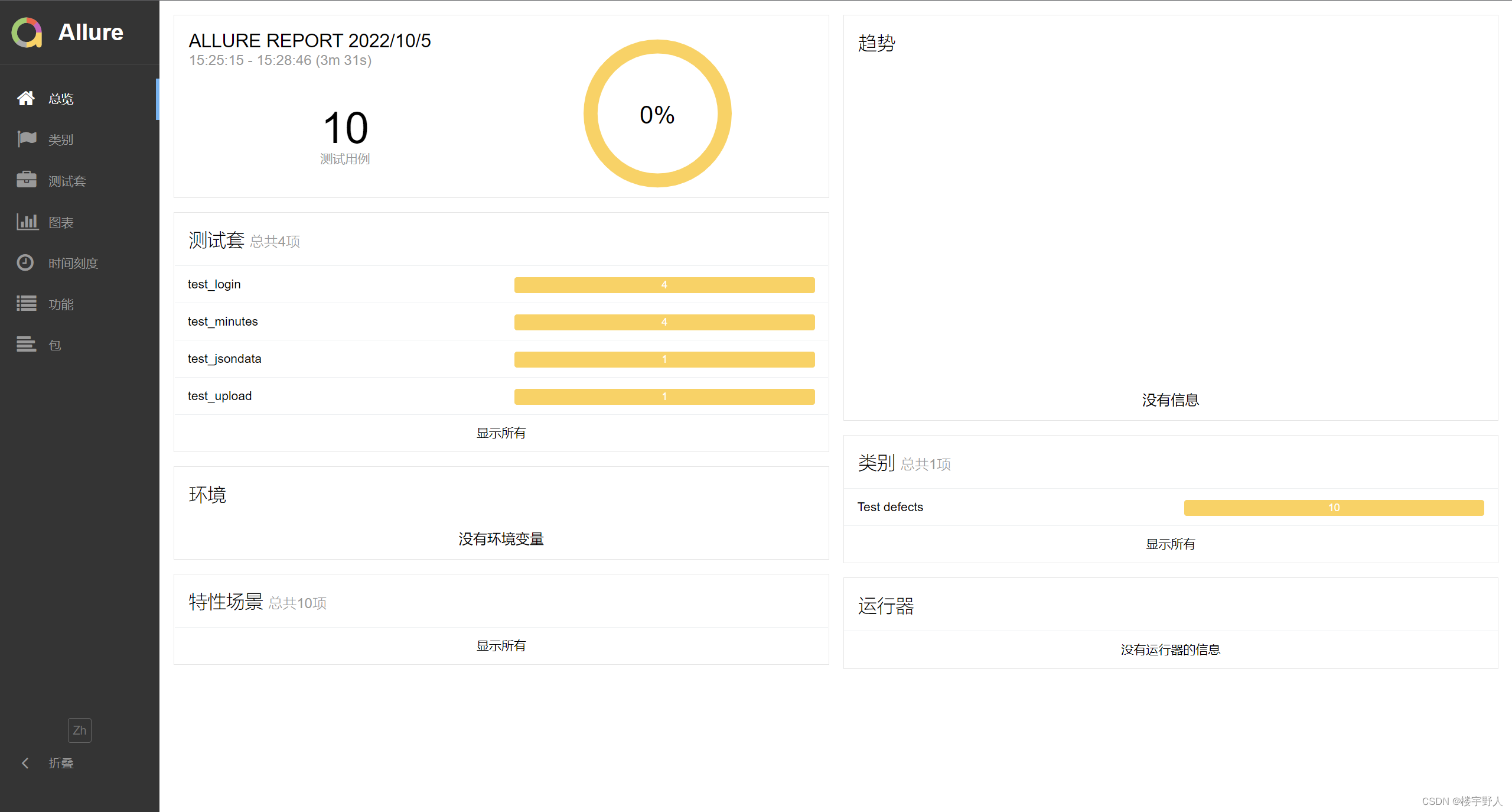The height and width of the screenshot is (812, 1512).
Task: Click 显示所有 under 测试套 widget
Action: 501,433
